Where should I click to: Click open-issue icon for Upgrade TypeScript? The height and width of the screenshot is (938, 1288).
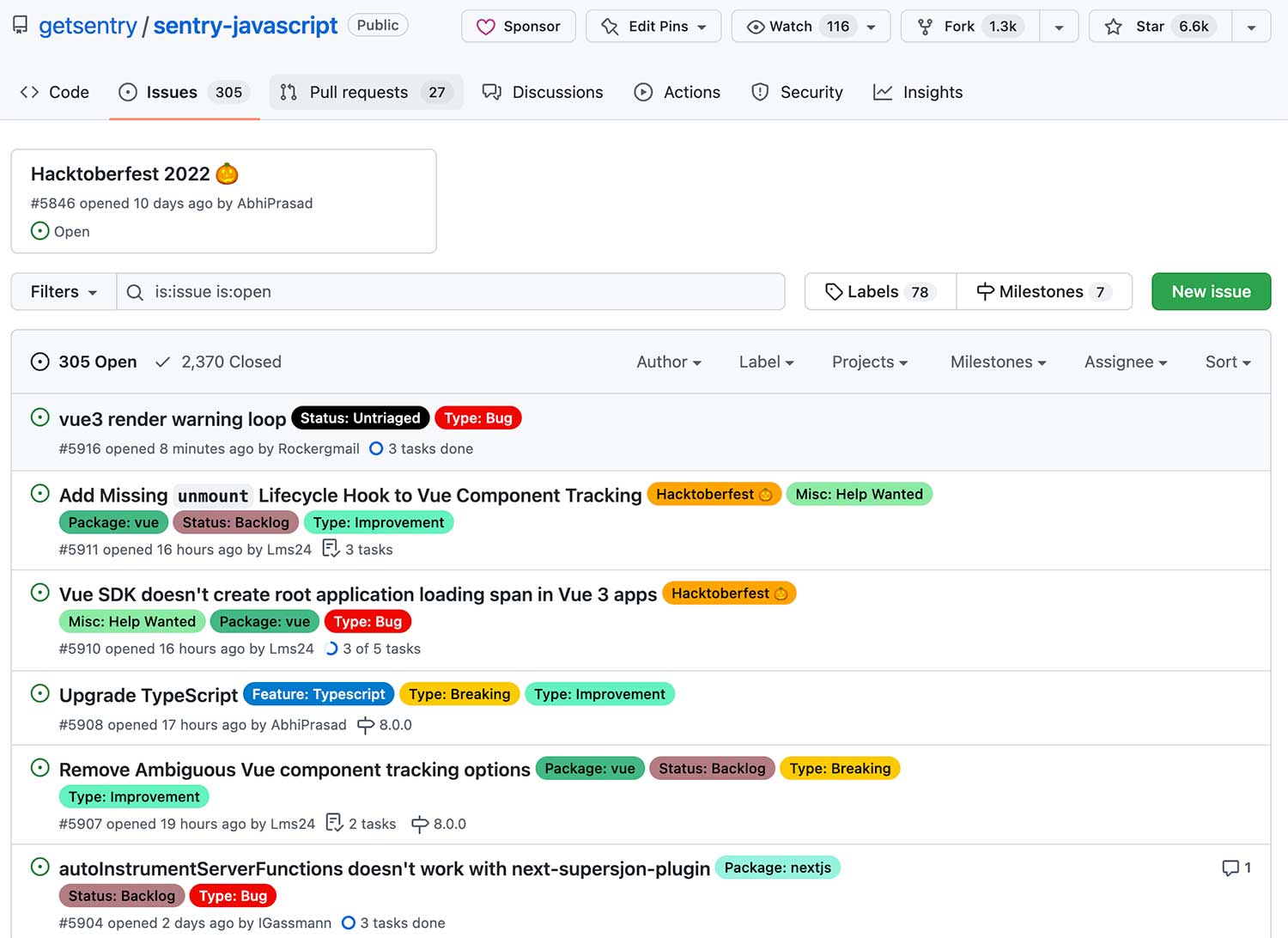coord(39,693)
